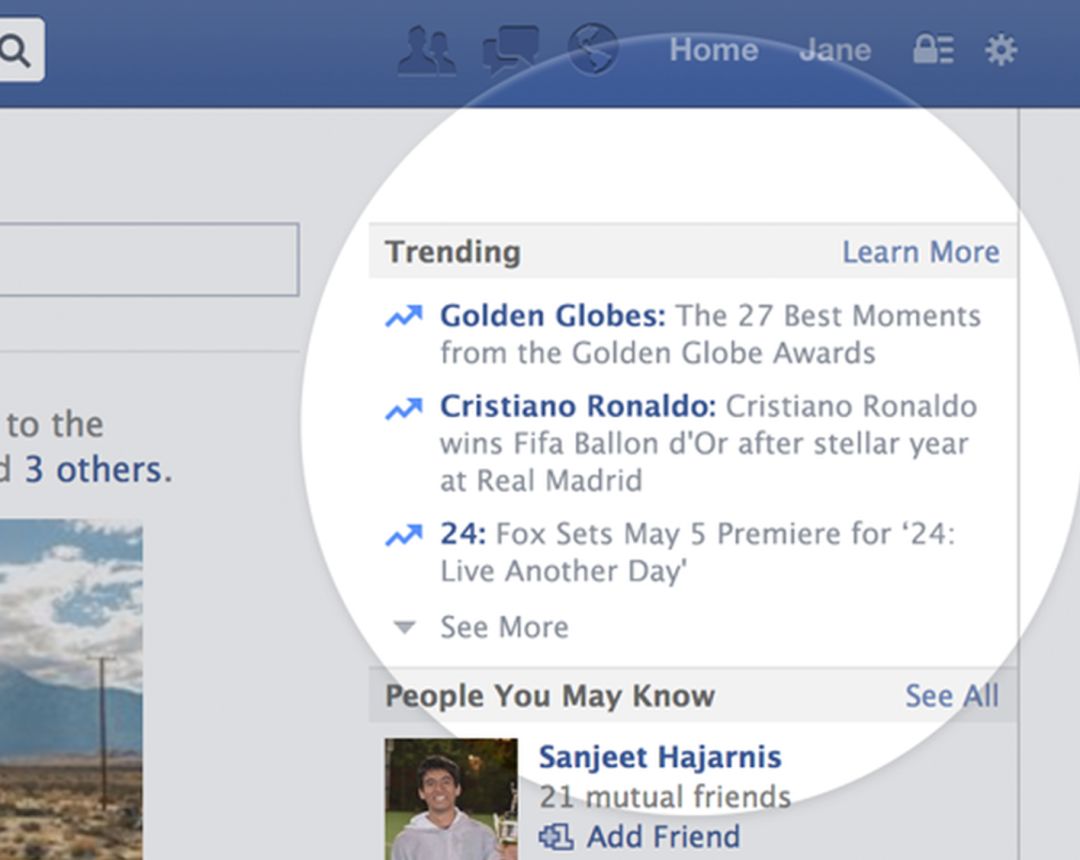Click the status text input box

(x=148, y=259)
